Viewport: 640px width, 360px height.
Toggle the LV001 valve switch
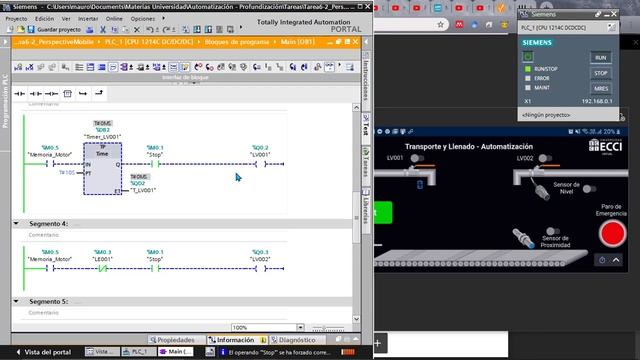pyautogui.click(x=417, y=158)
